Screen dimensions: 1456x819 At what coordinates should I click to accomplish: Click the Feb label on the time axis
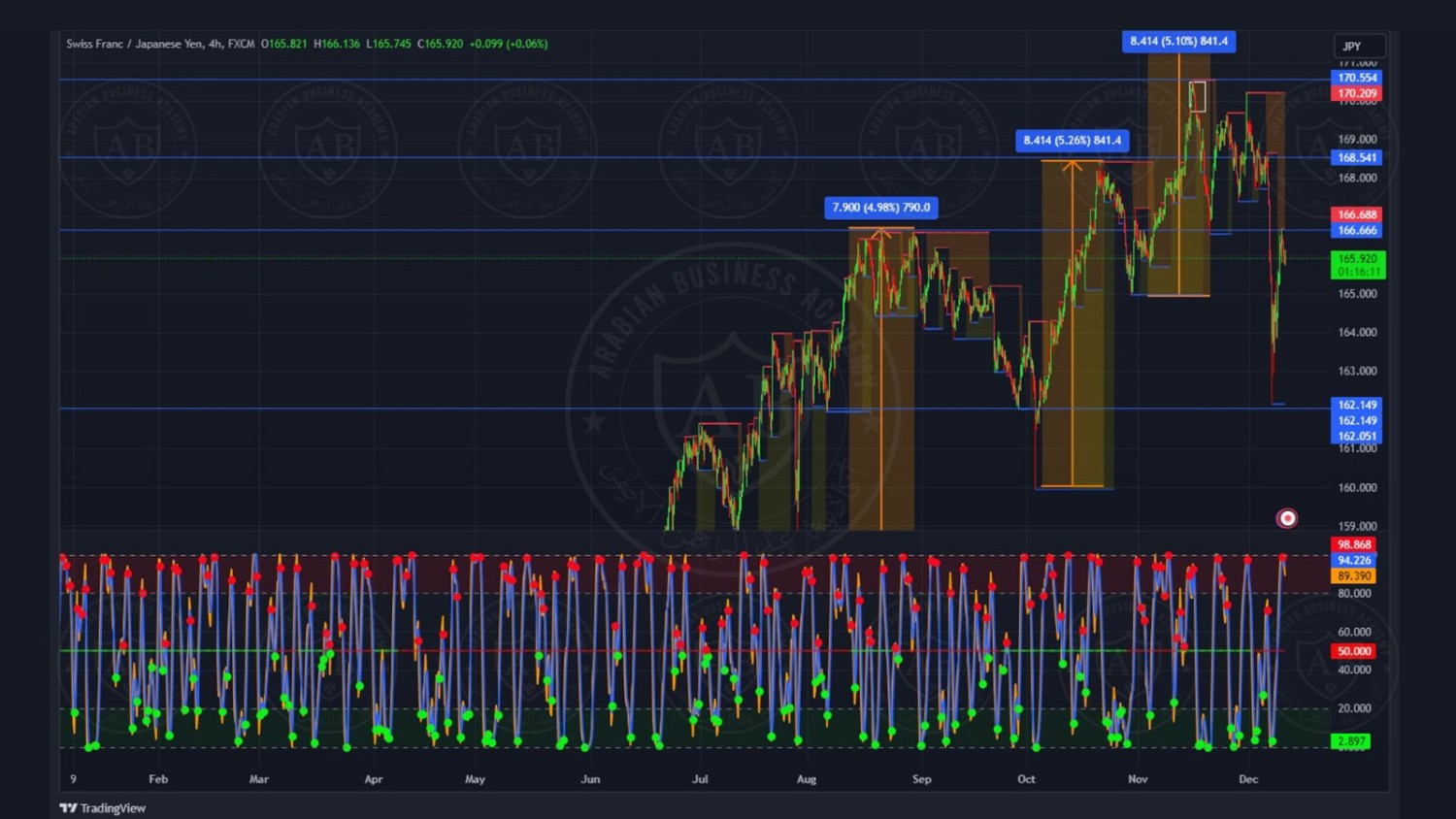(158, 779)
